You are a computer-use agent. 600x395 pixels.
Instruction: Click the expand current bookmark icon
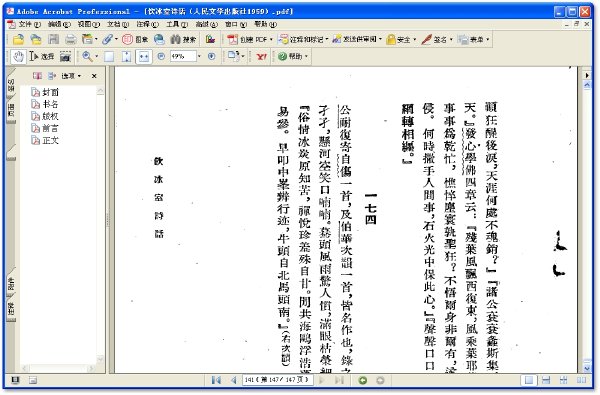pos(52,76)
